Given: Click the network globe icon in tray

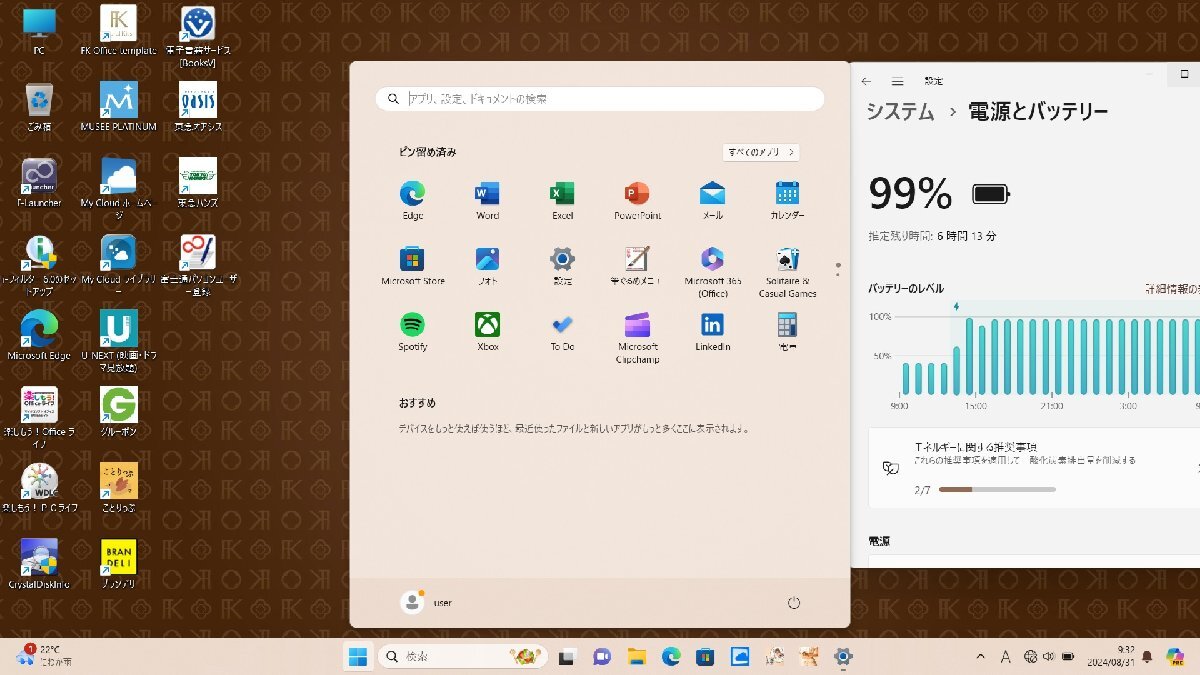Looking at the screenshot, I should (x=1028, y=656).
